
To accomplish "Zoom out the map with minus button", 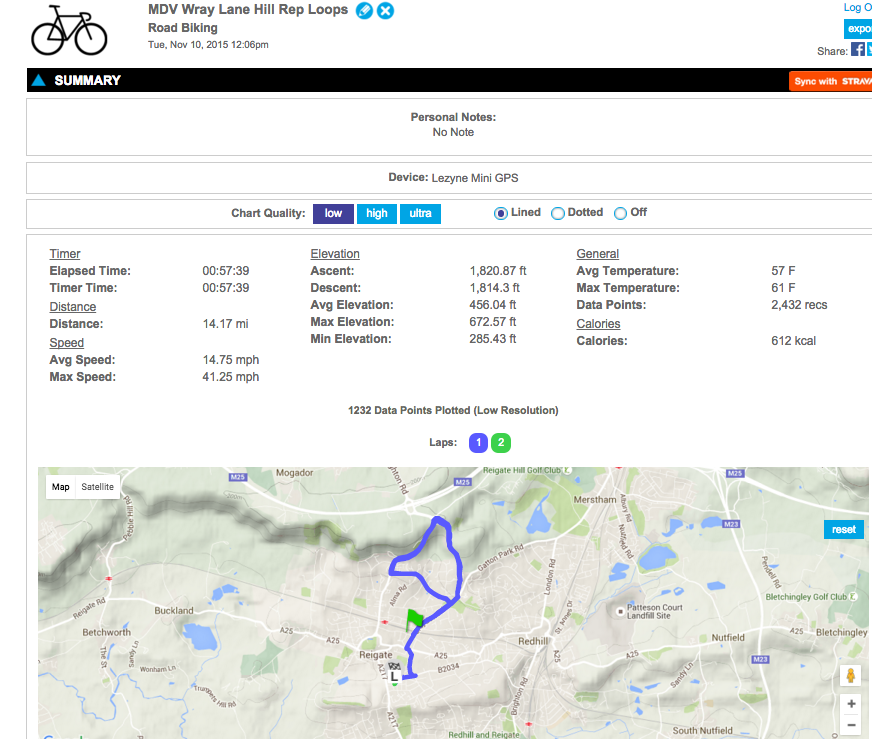I will click(x=851, y=725).
